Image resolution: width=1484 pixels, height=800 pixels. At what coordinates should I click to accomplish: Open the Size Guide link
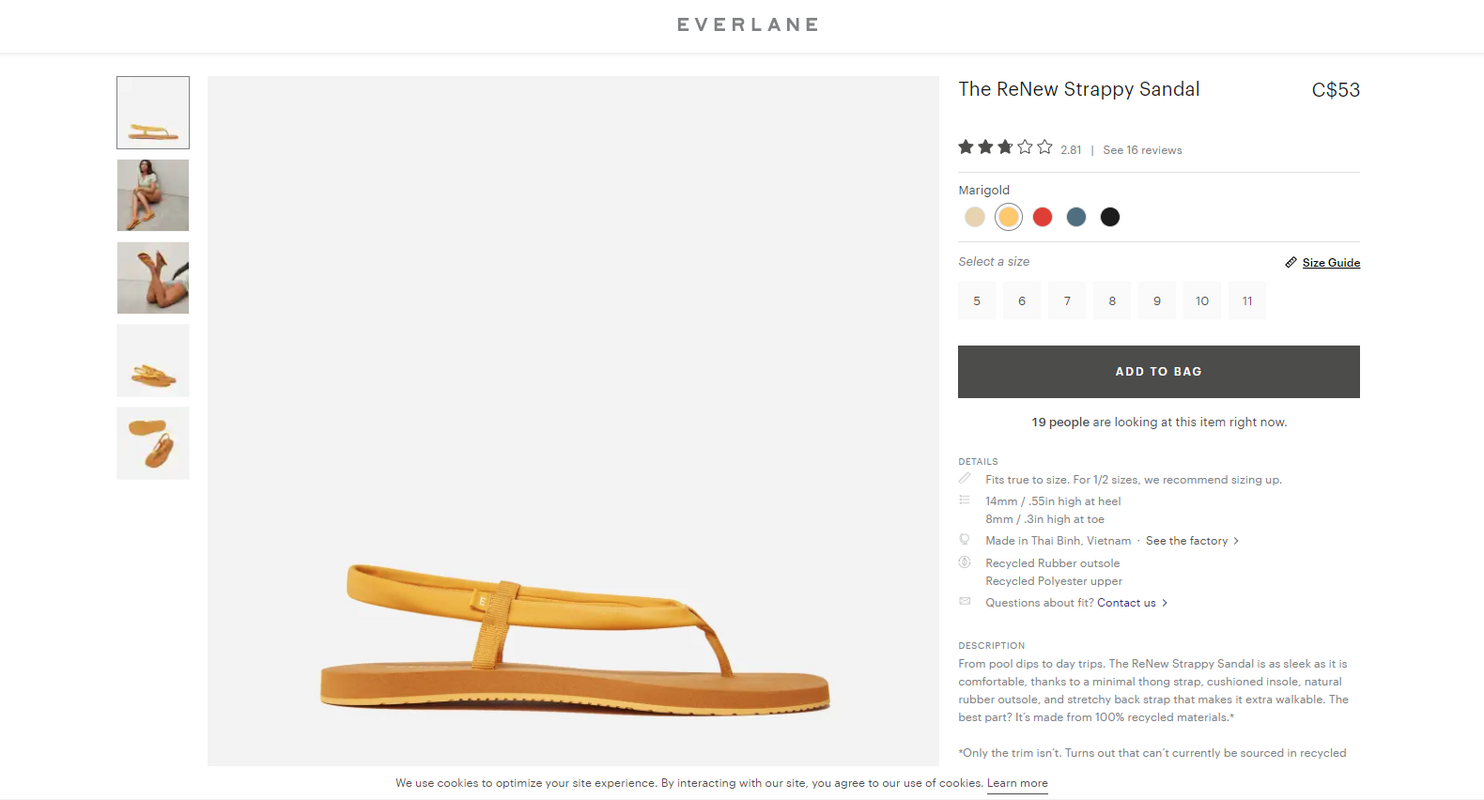(1331, 263)
